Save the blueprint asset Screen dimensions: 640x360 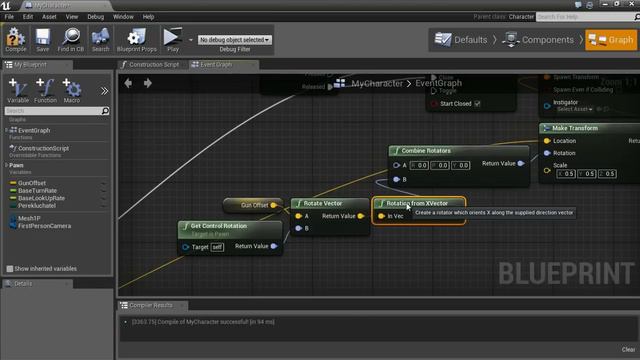point(42,40)
